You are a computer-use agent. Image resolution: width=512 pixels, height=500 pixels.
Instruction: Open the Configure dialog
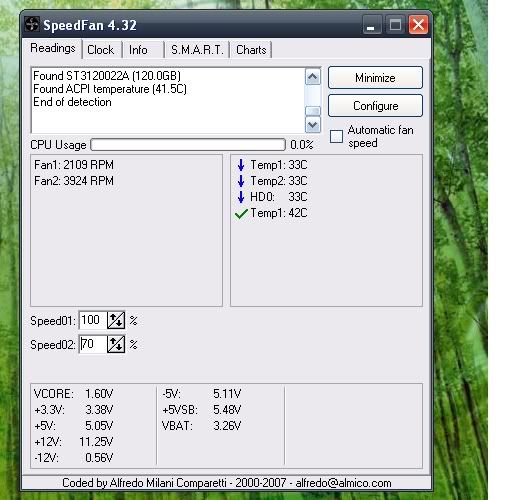(x=375, y=106)
